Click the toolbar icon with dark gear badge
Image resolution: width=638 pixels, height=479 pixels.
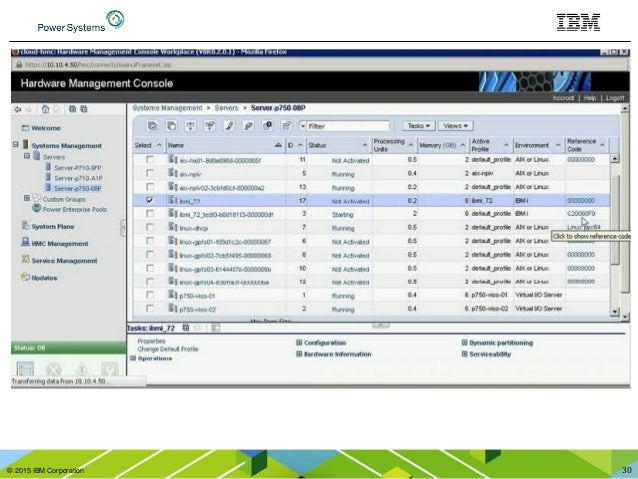pos(267,126)
